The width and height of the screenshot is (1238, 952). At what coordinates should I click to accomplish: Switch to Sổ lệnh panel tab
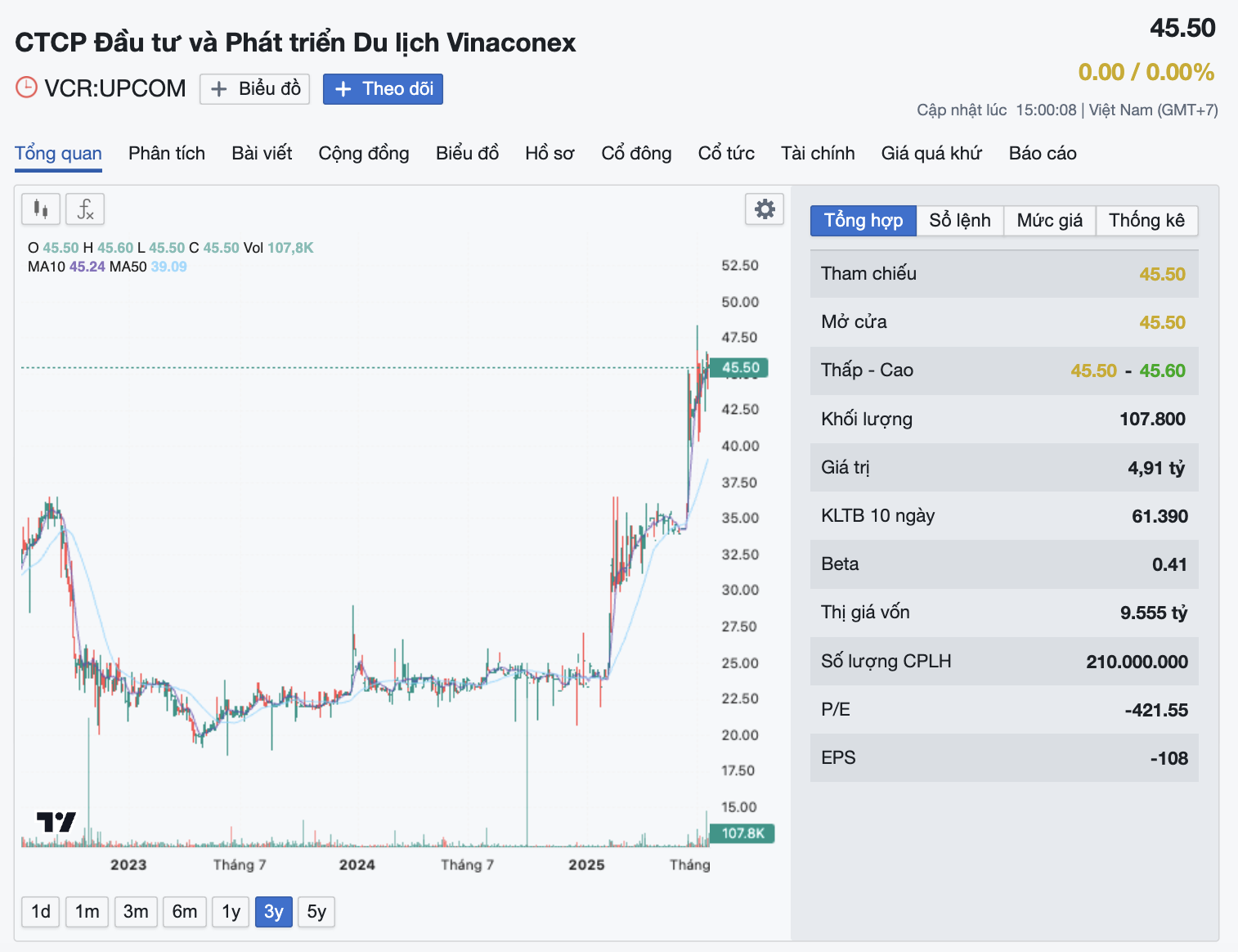click(x=960, y=221)
